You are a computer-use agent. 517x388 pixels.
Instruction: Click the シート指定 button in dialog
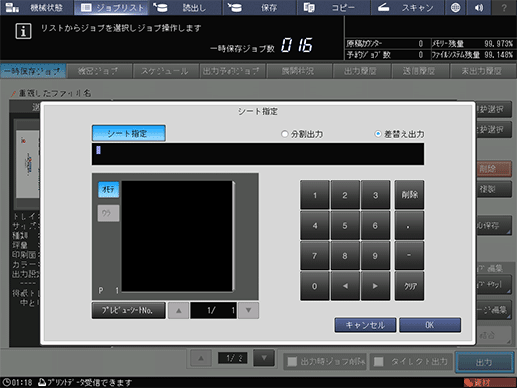tap(128, 133)
